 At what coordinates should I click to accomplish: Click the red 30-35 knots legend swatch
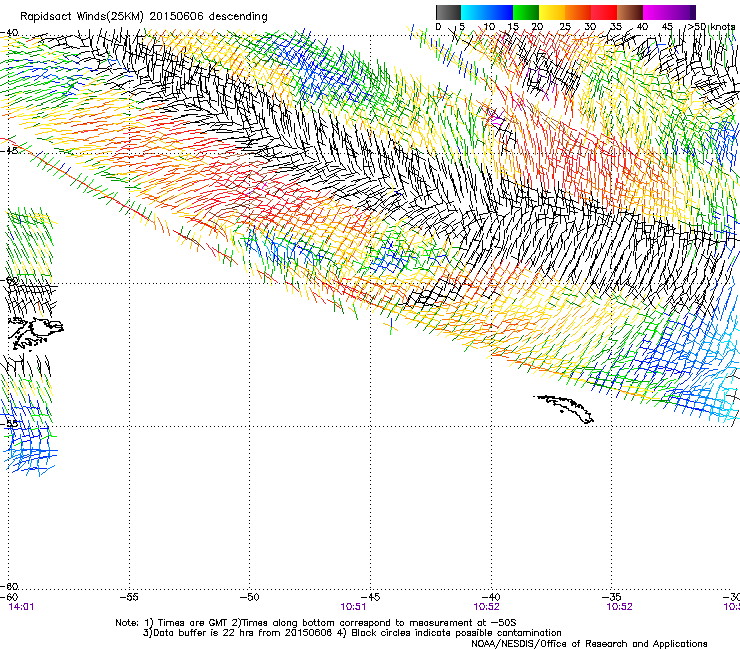[x=604, y=12]
